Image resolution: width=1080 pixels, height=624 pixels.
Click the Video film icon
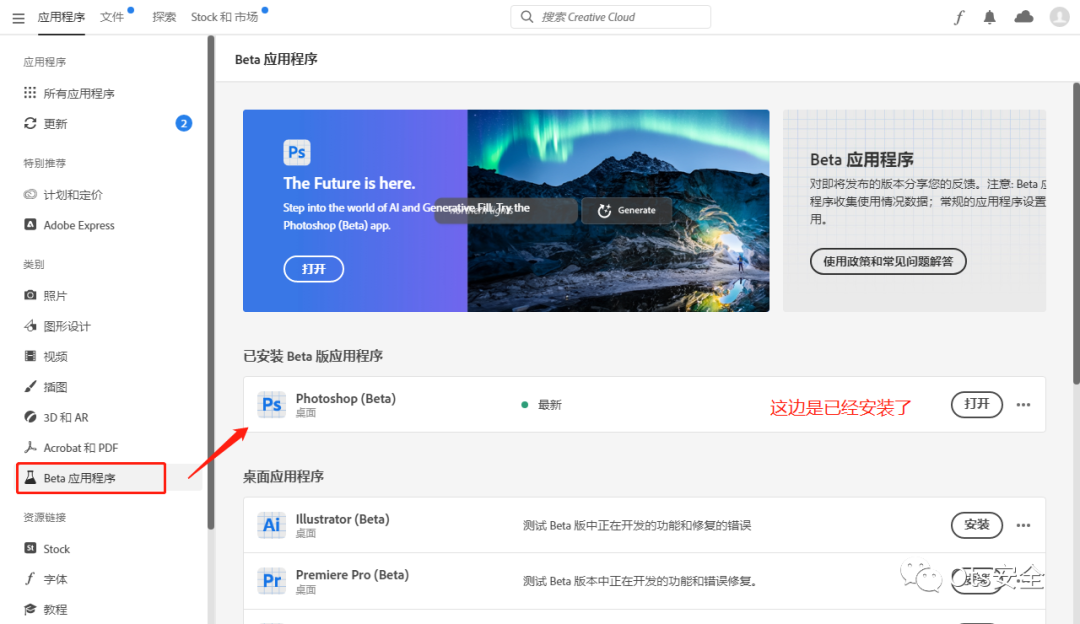tap(30, 356)
